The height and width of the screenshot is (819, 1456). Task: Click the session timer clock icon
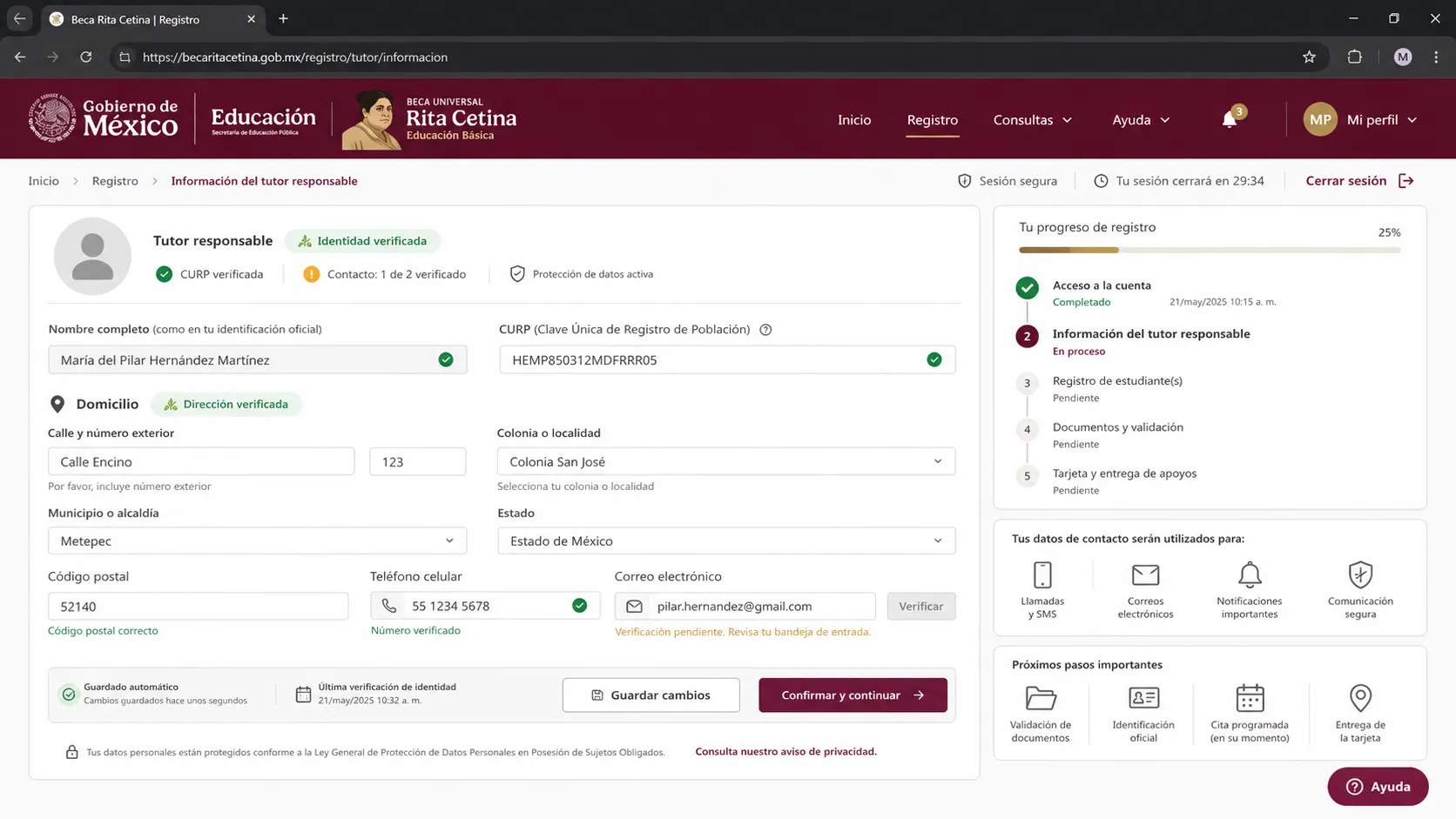click(x=1101, y=181)
